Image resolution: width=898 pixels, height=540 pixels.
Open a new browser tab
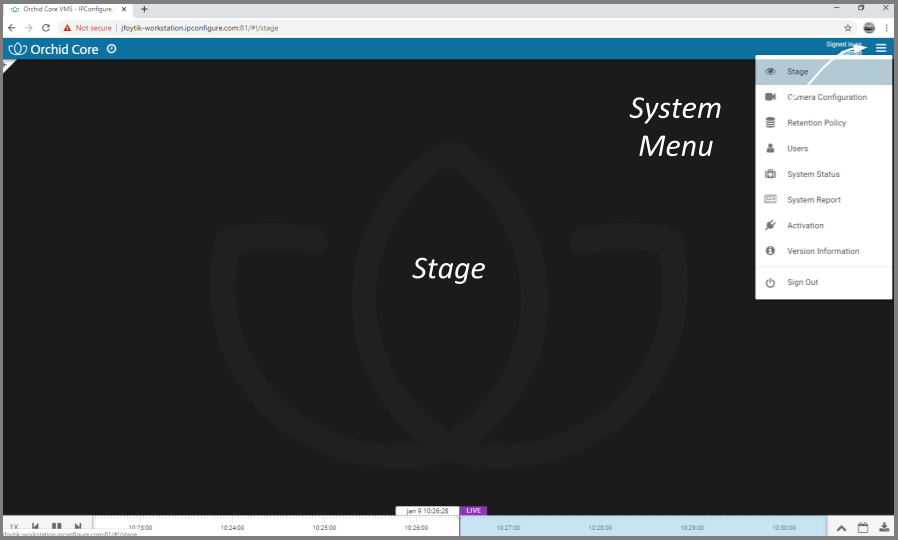144,9
